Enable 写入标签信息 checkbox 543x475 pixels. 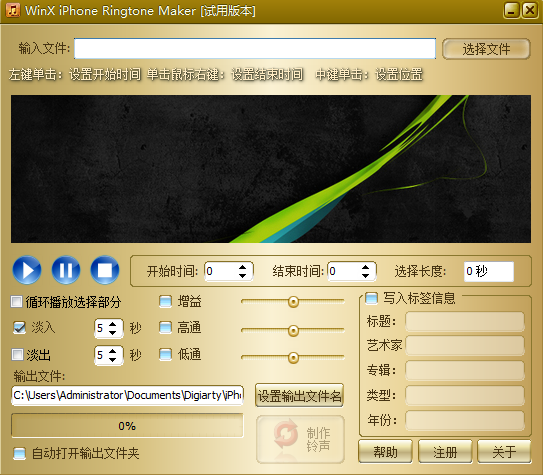pos(372,298)
